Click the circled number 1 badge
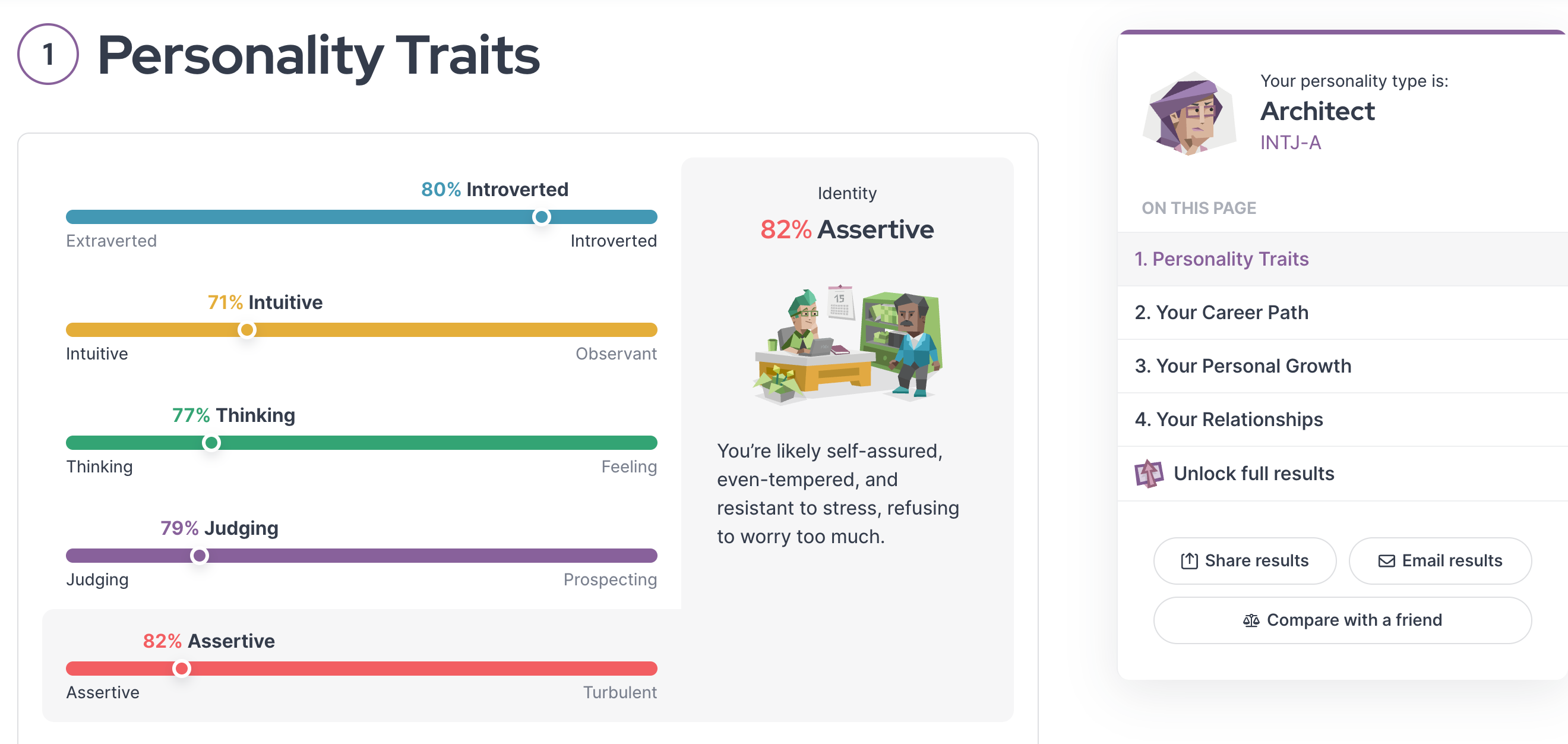The image size is (1568, 744). tap(48, 54)
